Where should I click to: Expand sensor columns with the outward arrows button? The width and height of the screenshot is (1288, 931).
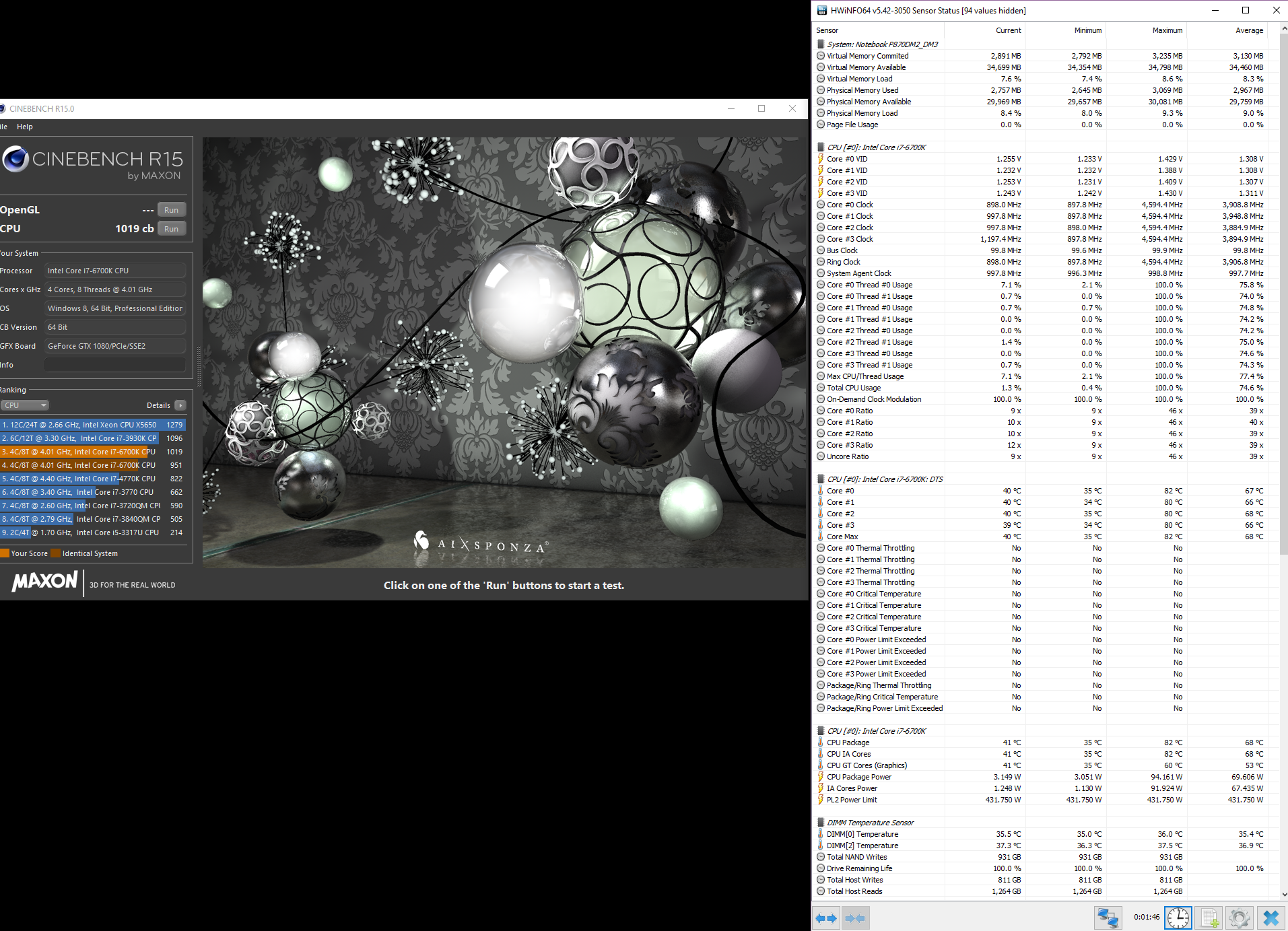click(x=826, y=918)
